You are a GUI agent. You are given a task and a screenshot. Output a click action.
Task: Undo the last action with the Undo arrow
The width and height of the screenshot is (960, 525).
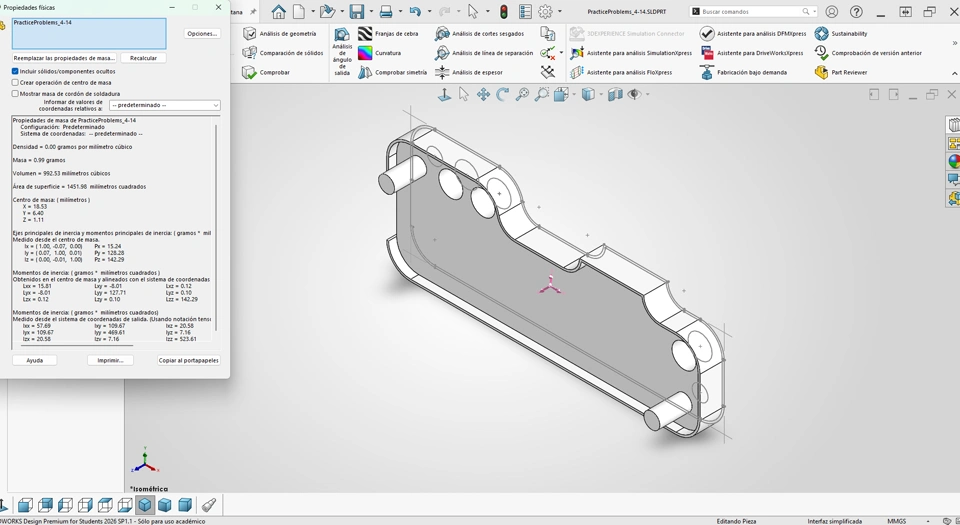coord(415,12)
